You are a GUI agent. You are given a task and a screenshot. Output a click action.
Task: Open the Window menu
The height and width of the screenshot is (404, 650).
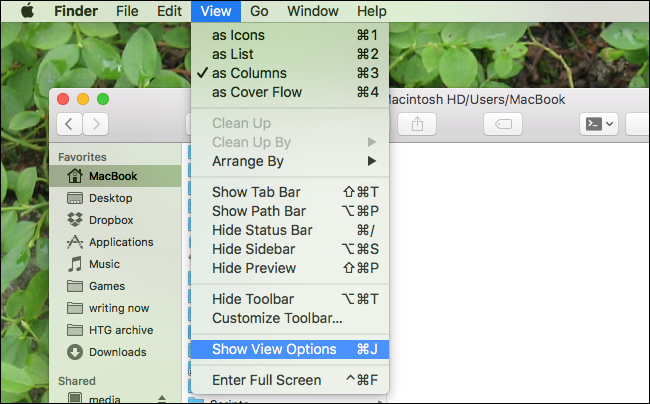click(313, 11)
